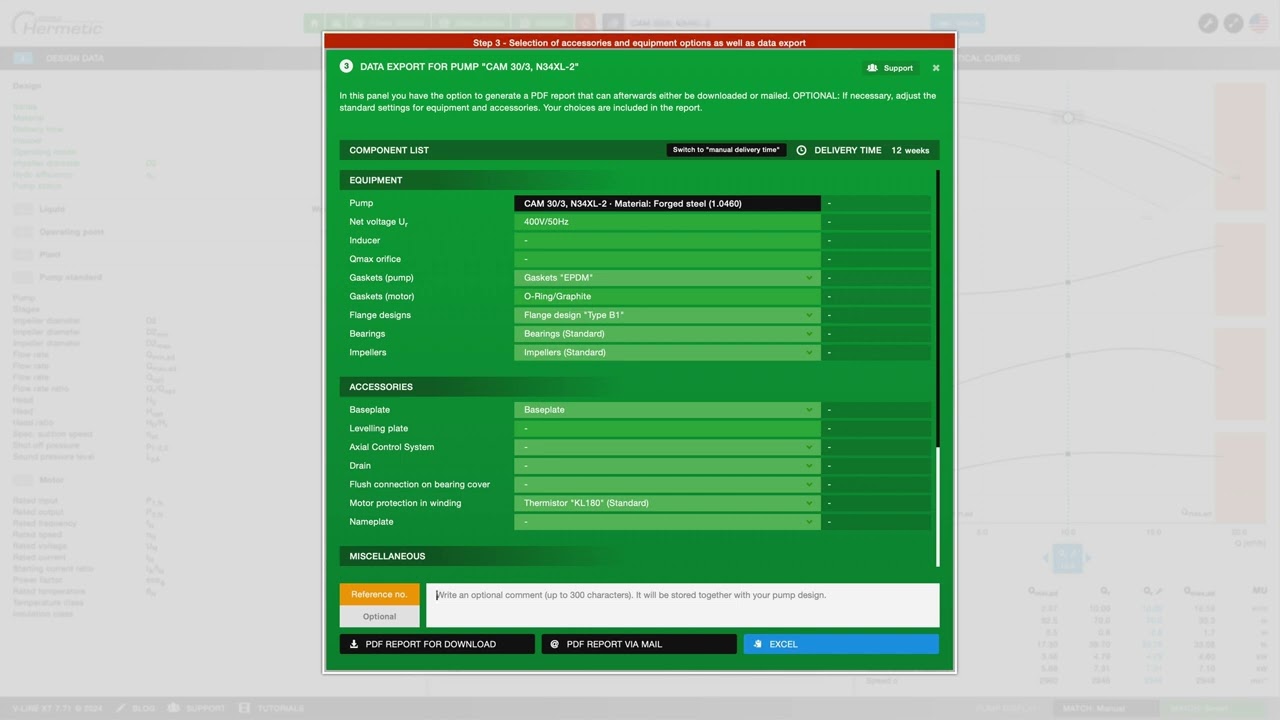The width and height of the screenshot is (1280, 720).
Task: Open Support from the dialog header
Action: tap(890, 68)
